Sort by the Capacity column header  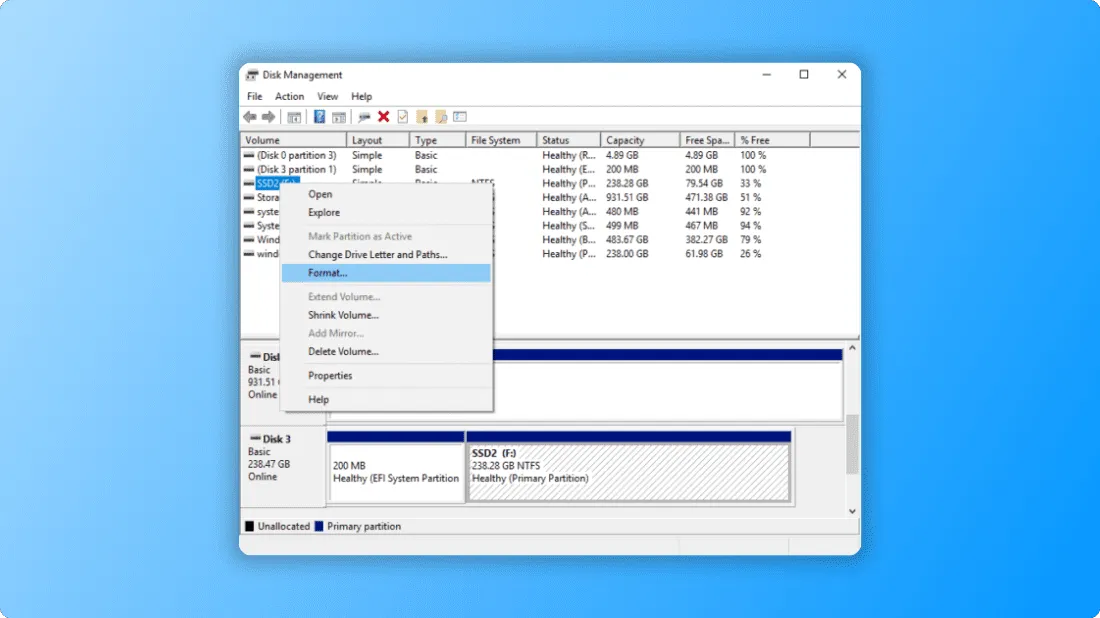[640, 140]
